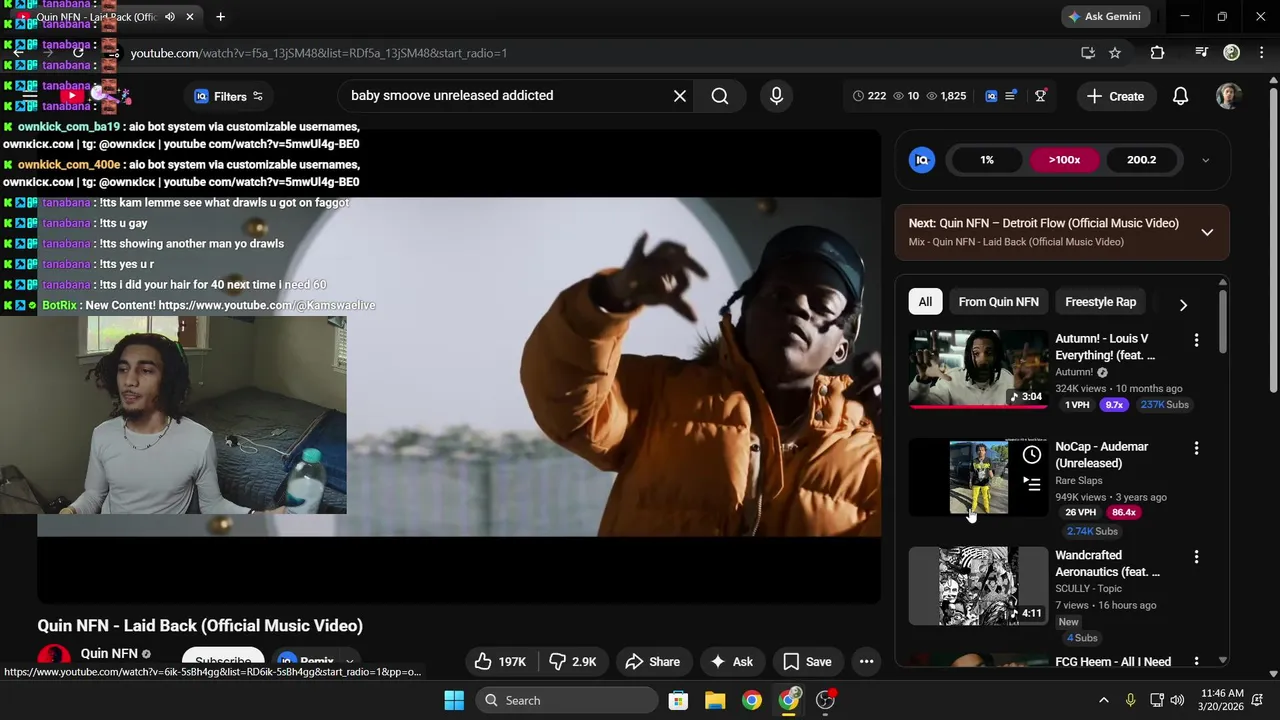Open the Windows Start menu
The width and height of the screenshot is (1280, 720).
(x=454, y=700)
